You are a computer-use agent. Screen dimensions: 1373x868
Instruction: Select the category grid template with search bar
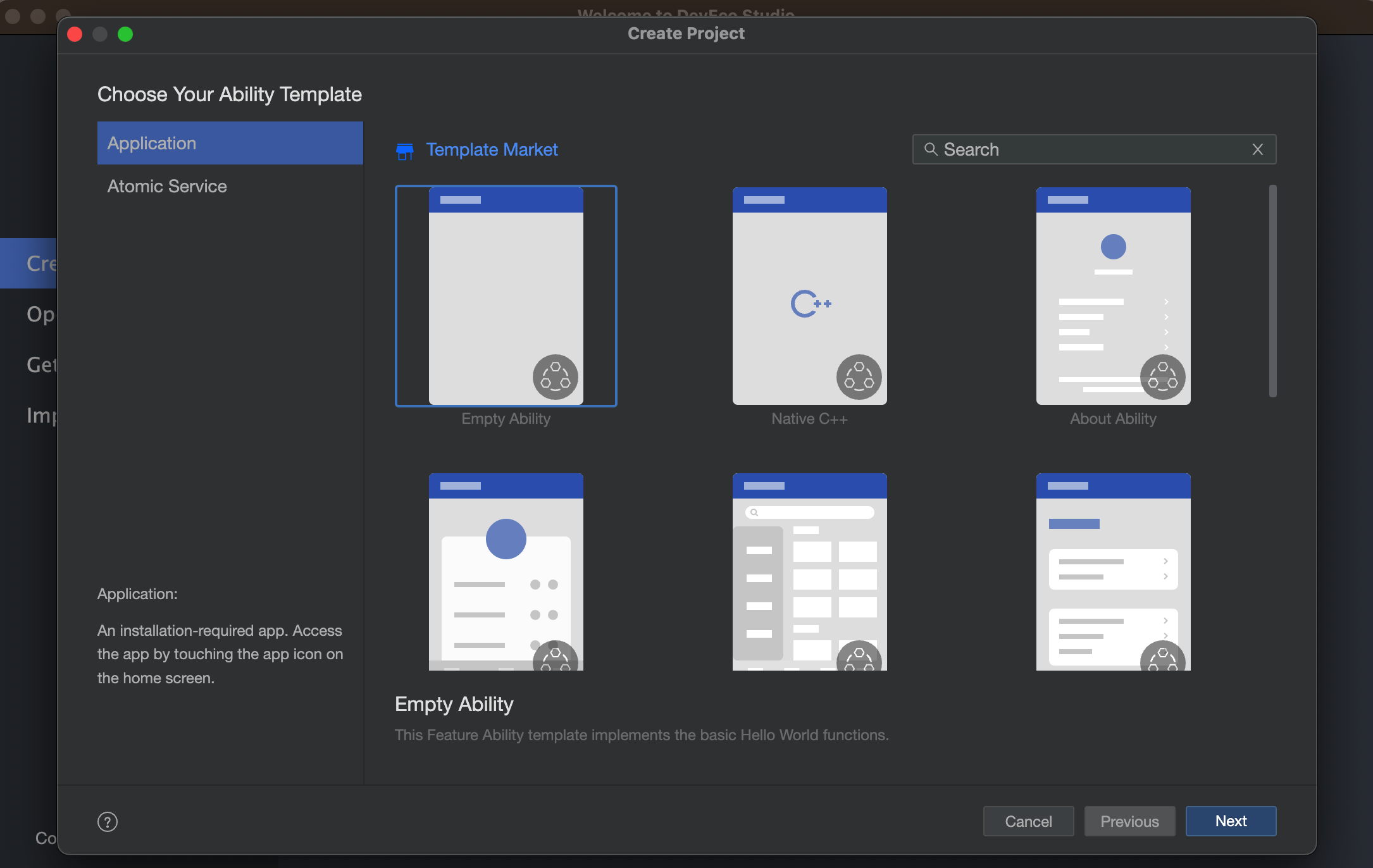pos(810,572)
